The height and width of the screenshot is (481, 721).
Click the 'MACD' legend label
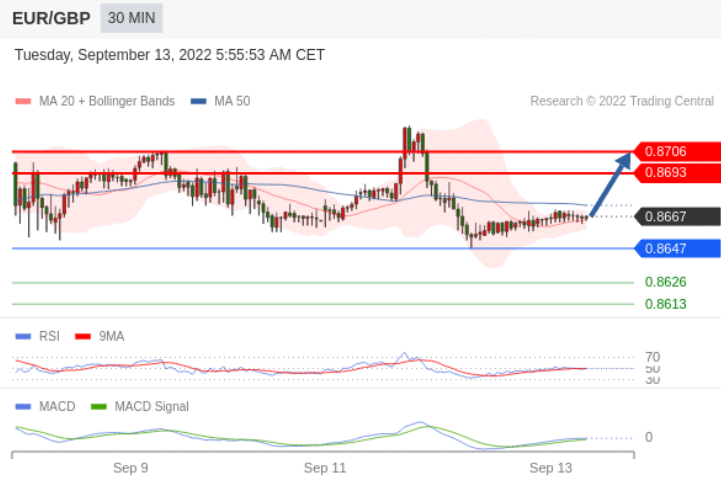[x=57, y=407]
